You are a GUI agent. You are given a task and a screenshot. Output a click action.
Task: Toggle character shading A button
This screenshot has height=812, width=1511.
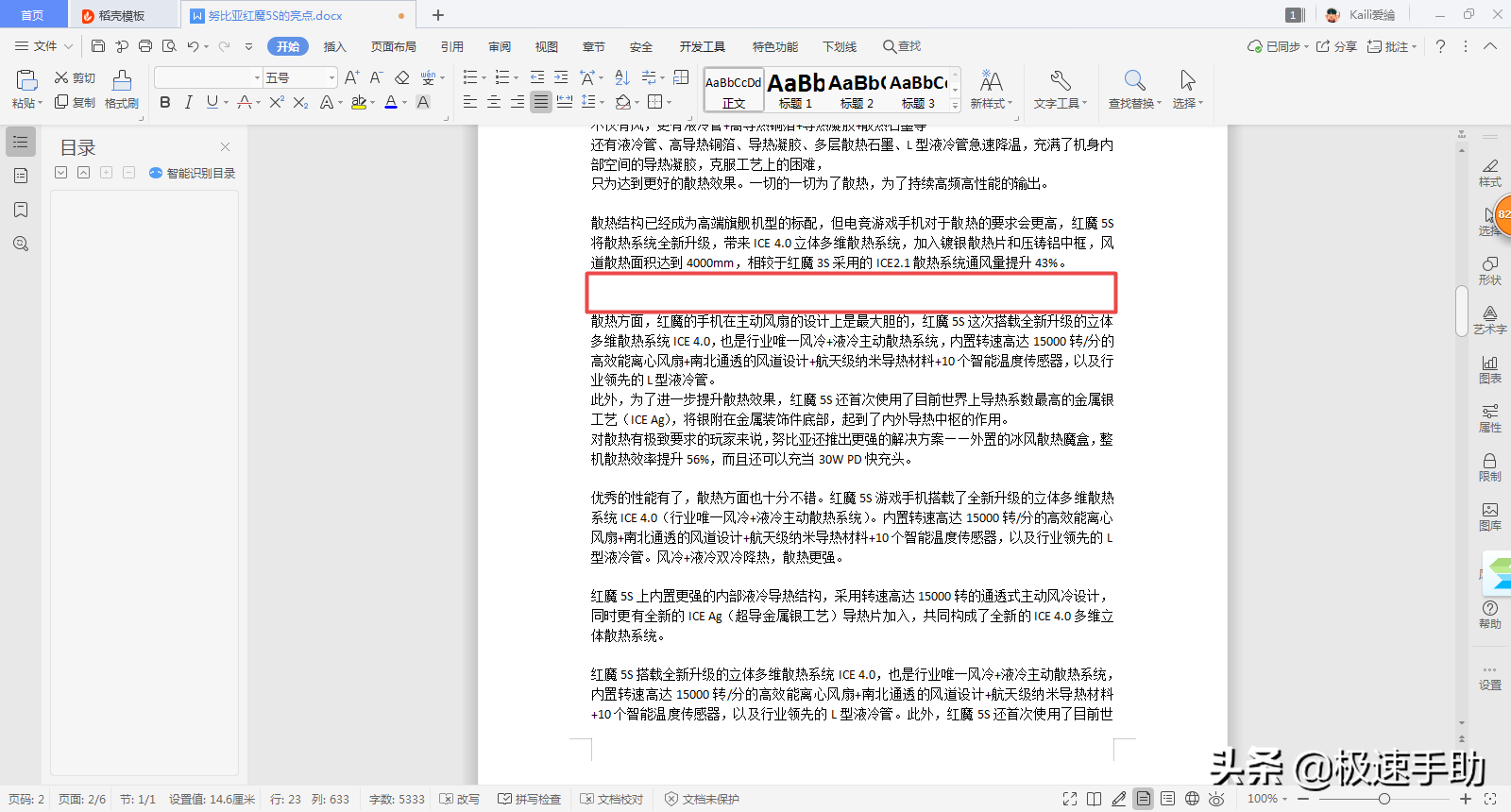(x=423, y=102)
